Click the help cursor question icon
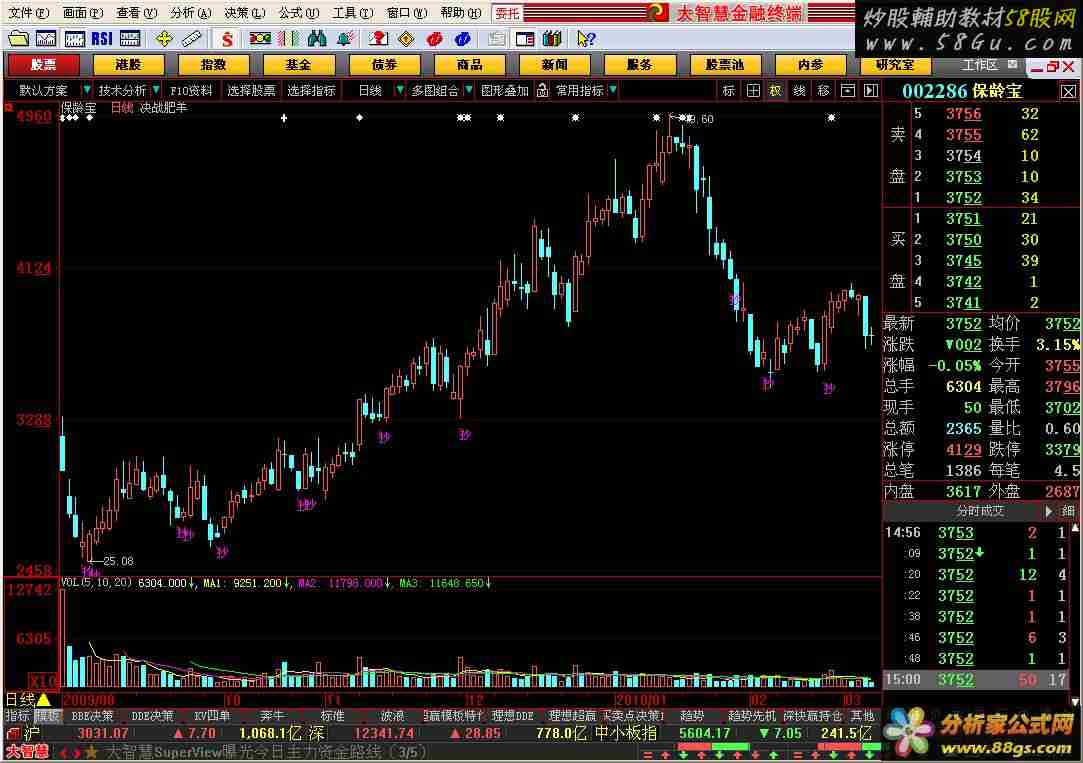This screenshot has height=763, width=1083. [x=586, y=39]
